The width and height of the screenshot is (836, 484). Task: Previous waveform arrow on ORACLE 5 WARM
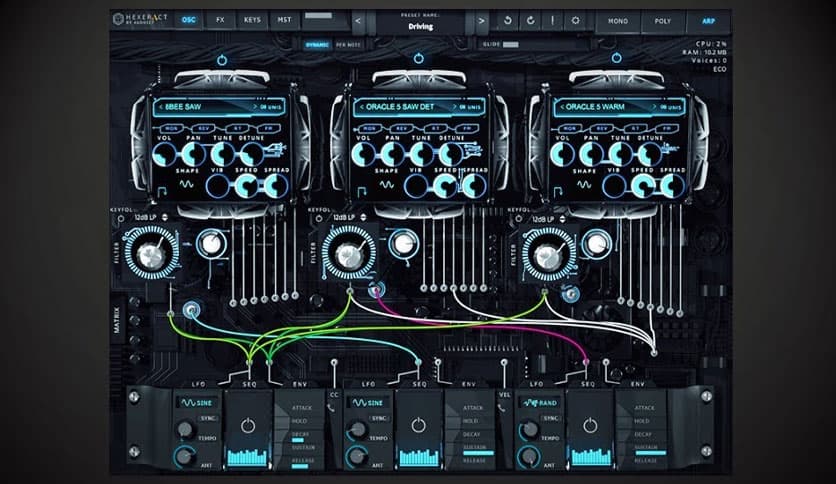561,107
